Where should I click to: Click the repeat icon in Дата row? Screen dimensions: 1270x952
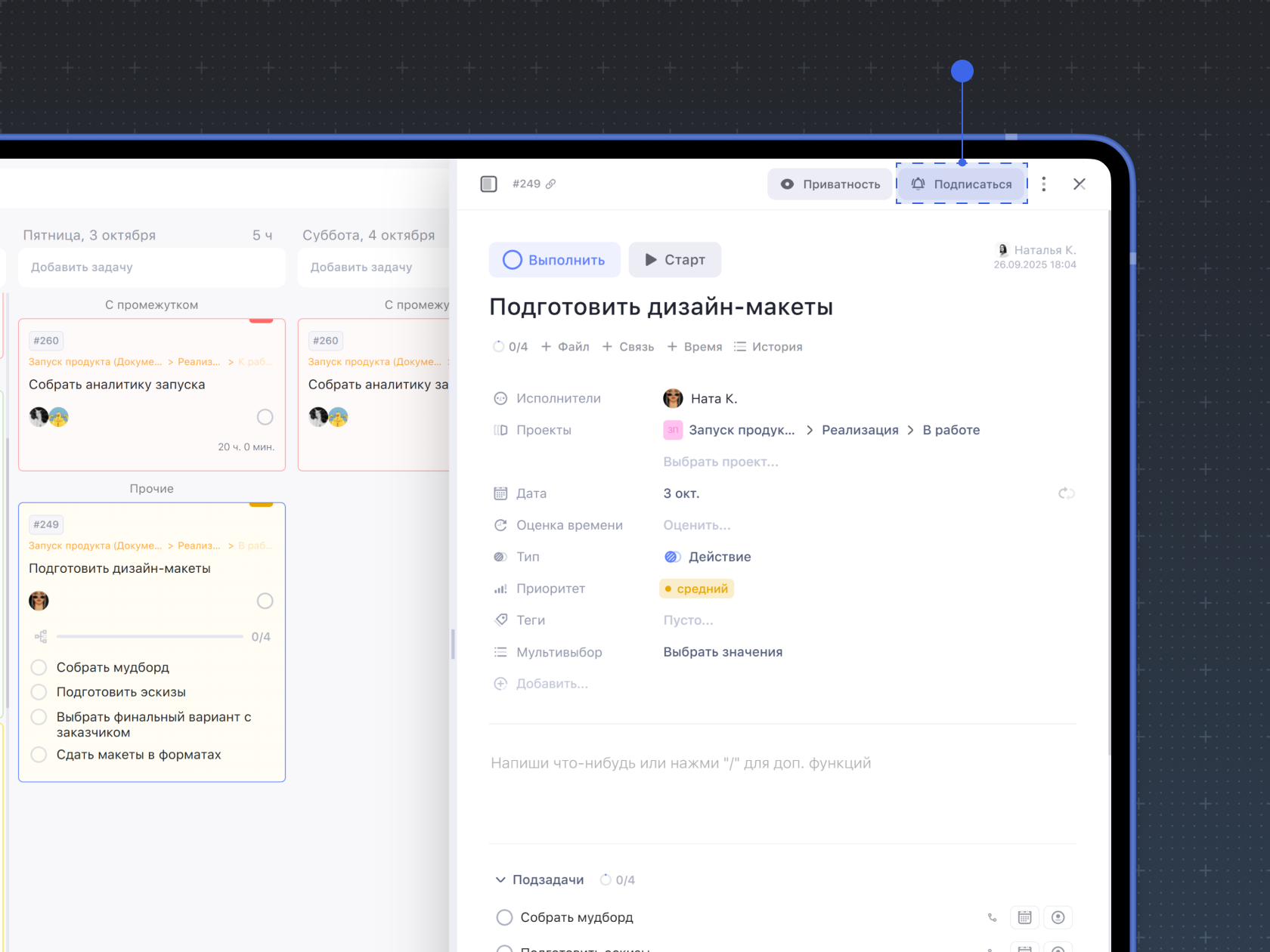tap(1066, 493)
